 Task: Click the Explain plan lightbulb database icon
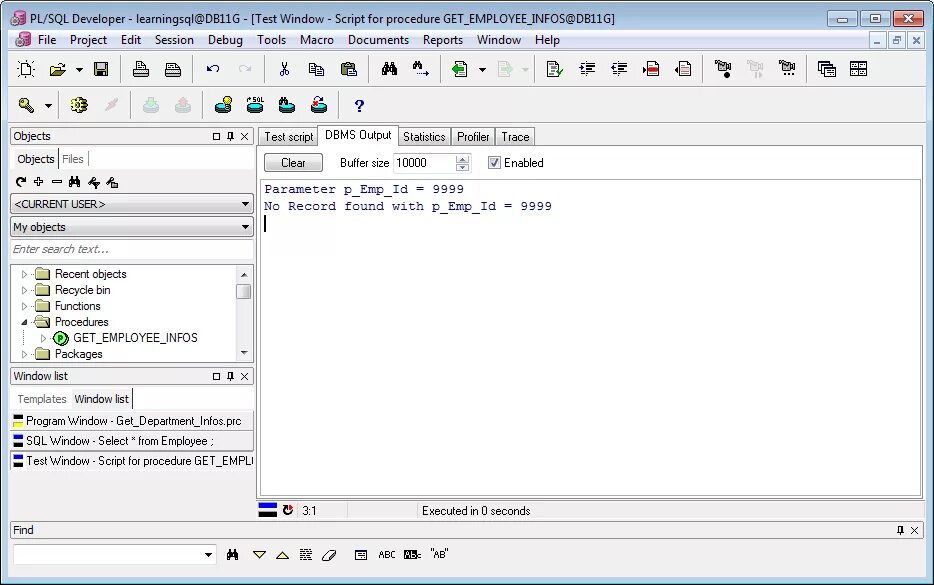click(x=223, y=105)
